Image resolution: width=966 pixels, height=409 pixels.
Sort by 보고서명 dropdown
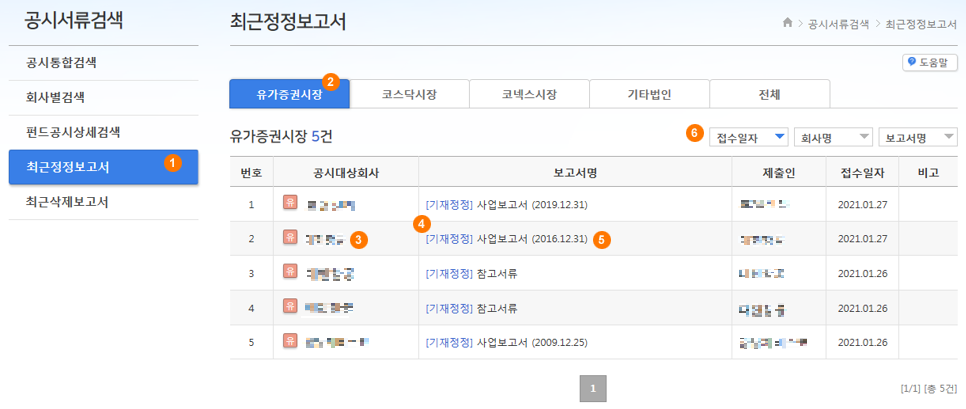pos(918,137)
